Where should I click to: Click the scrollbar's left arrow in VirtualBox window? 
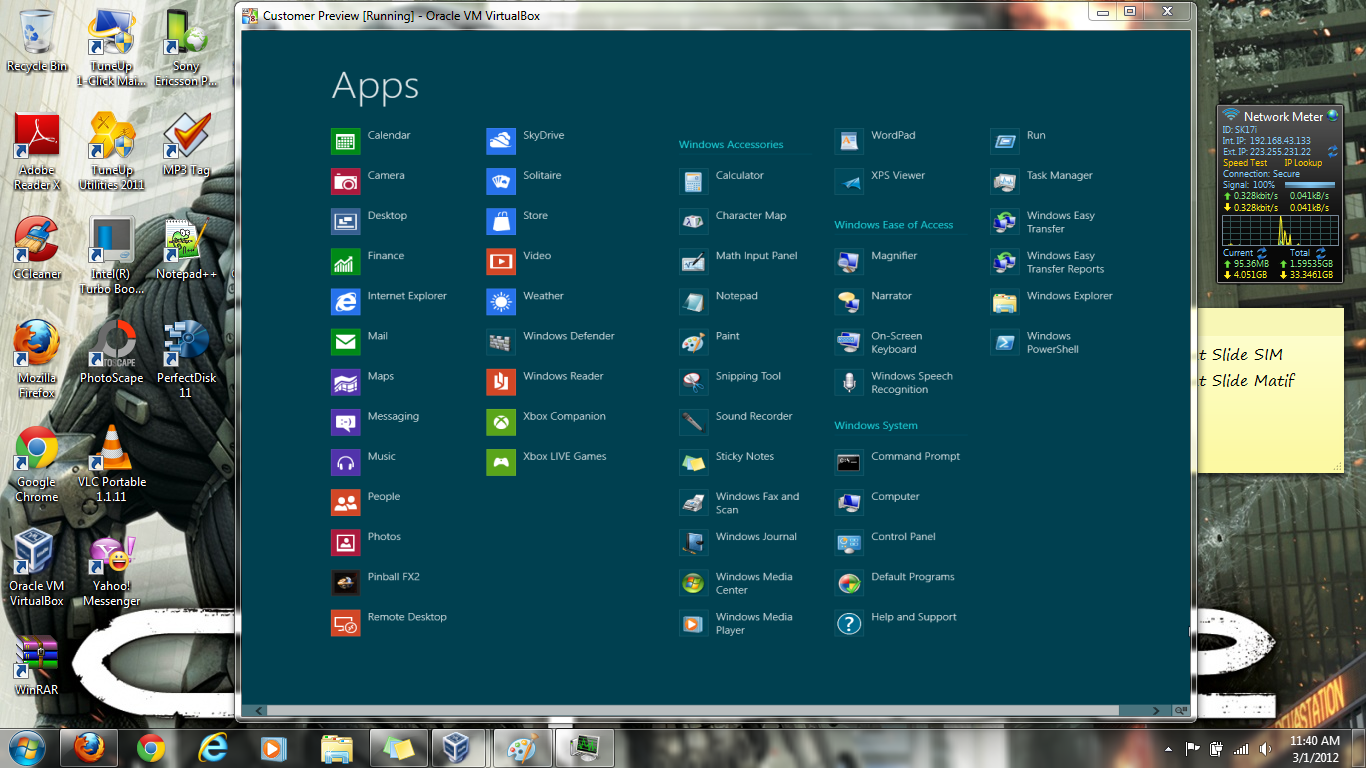259,711
